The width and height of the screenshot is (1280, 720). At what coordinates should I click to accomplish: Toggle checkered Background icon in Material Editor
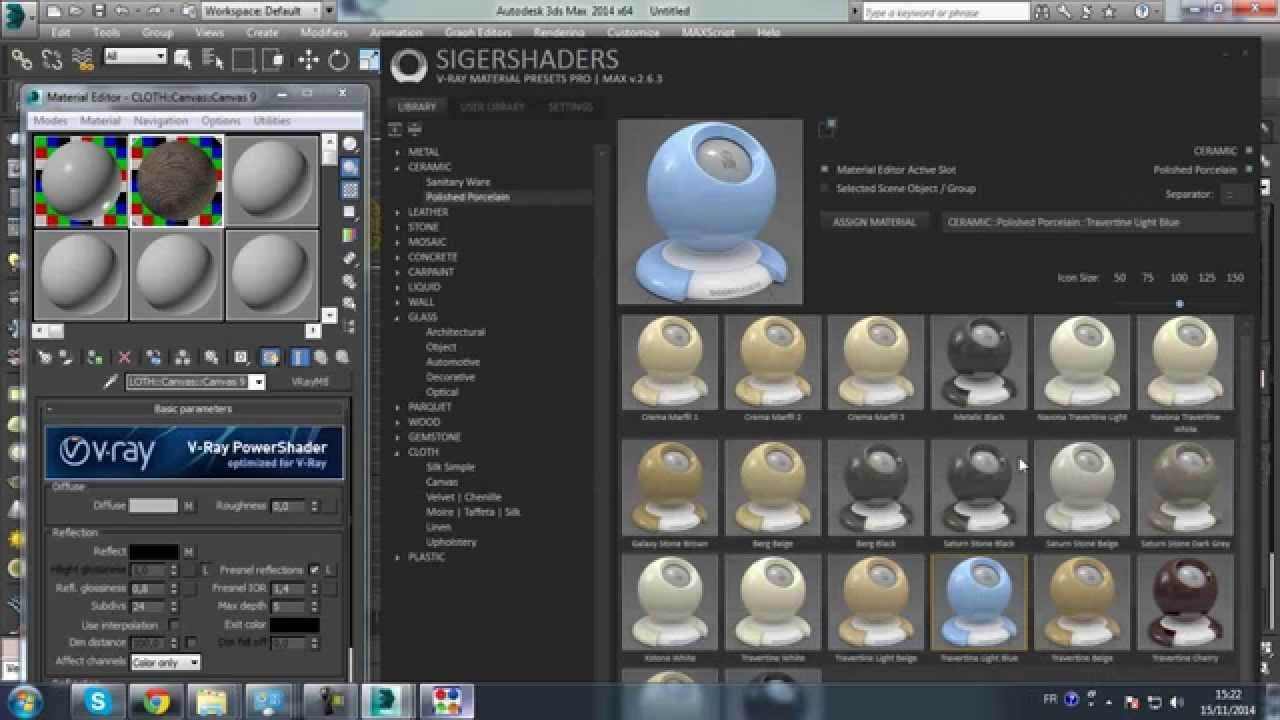click(x=350, y=190)
